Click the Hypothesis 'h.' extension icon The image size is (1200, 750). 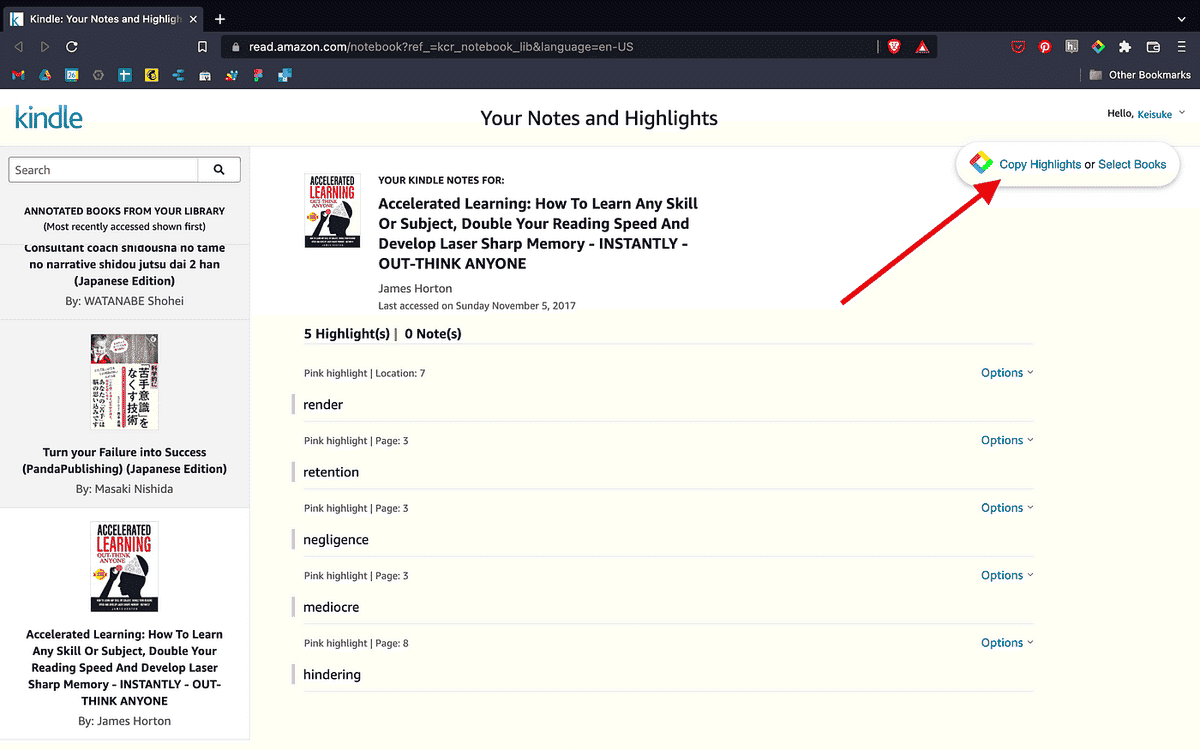1072,47
